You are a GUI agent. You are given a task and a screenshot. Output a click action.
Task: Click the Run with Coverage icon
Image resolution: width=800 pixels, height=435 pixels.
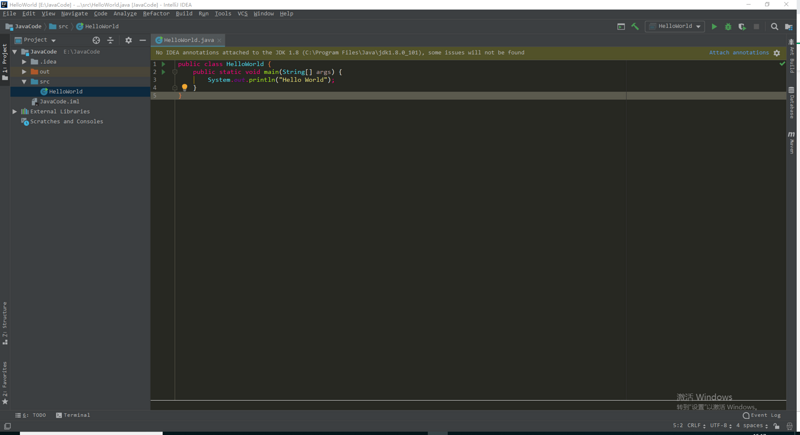742,27
